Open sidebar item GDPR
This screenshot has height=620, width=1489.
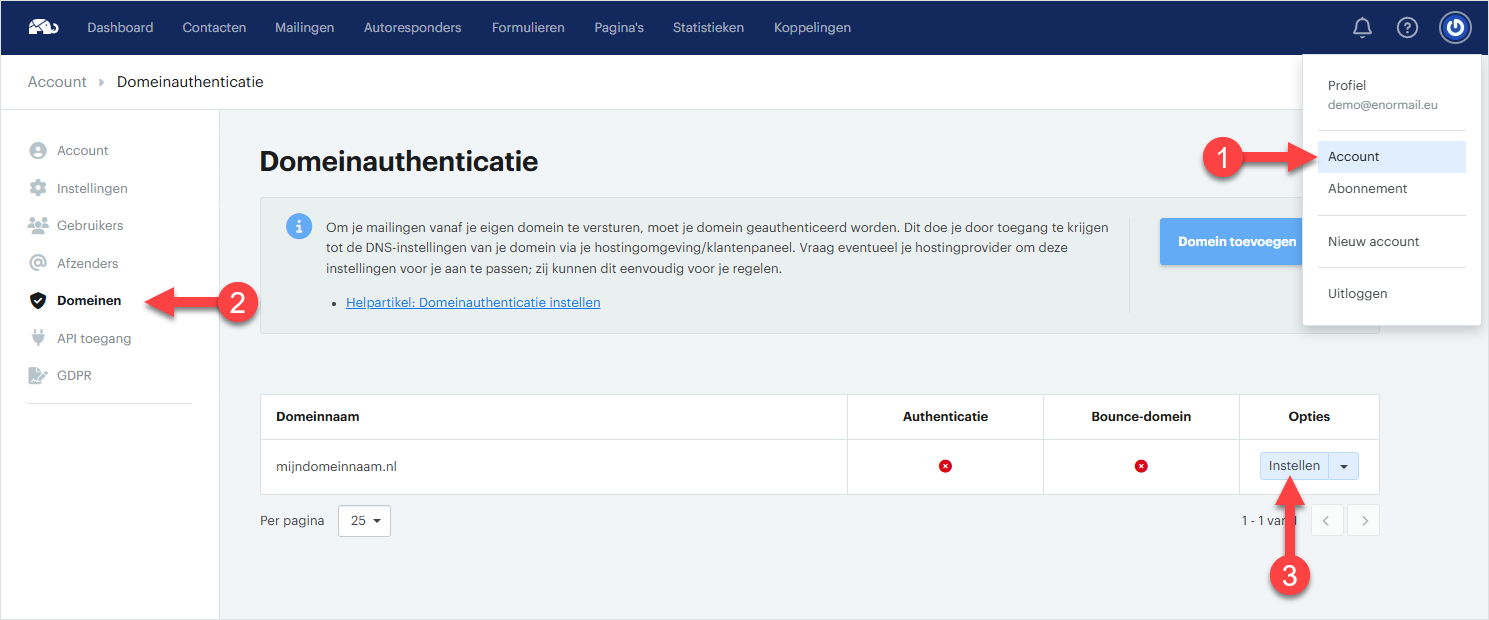click(x=74, y=376)
